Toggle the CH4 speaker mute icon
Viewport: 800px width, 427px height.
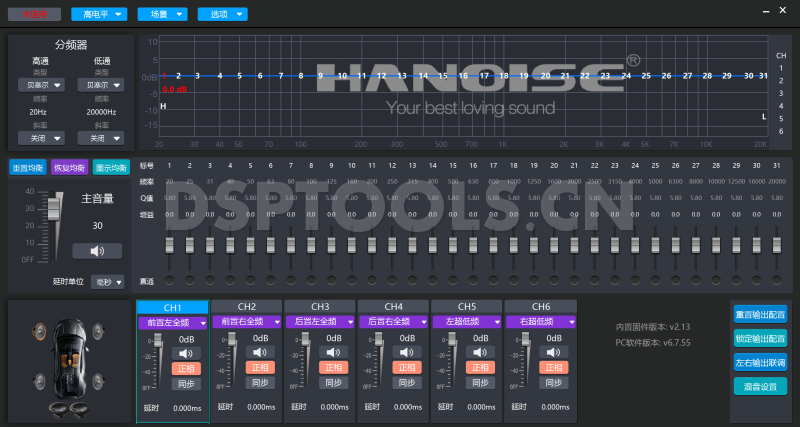click(408, 352)
